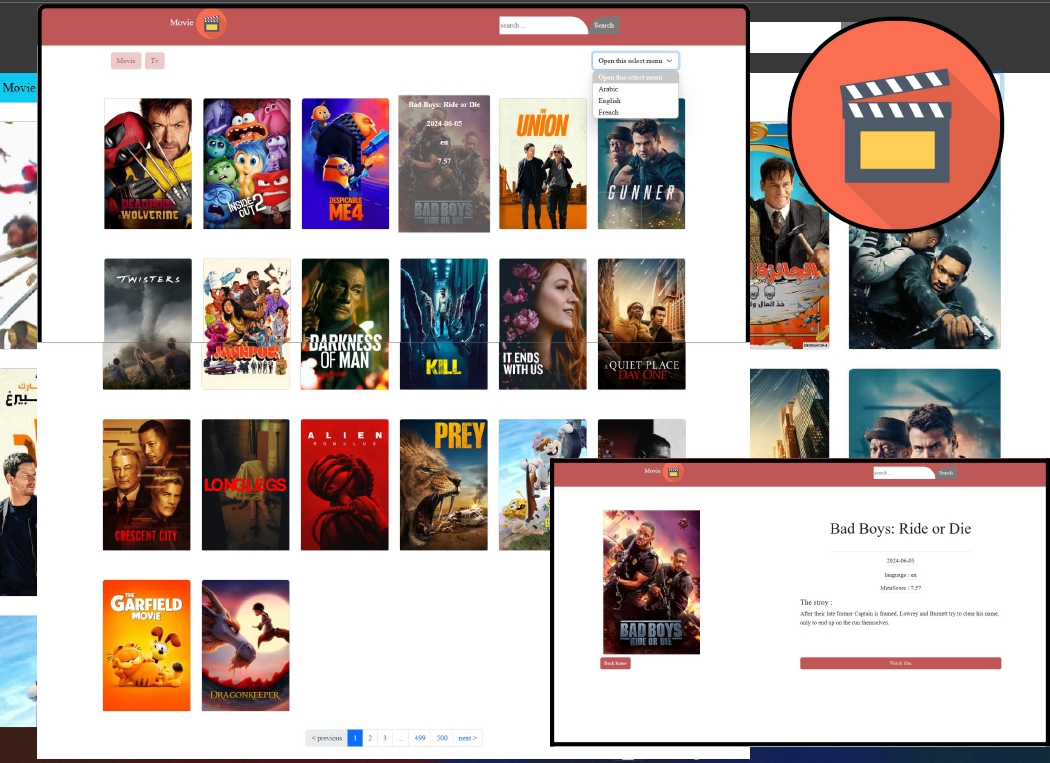This screenshot has width=1050, height=763.
Task: Open the Longlegs movie poster
Action: pos(246,485)
